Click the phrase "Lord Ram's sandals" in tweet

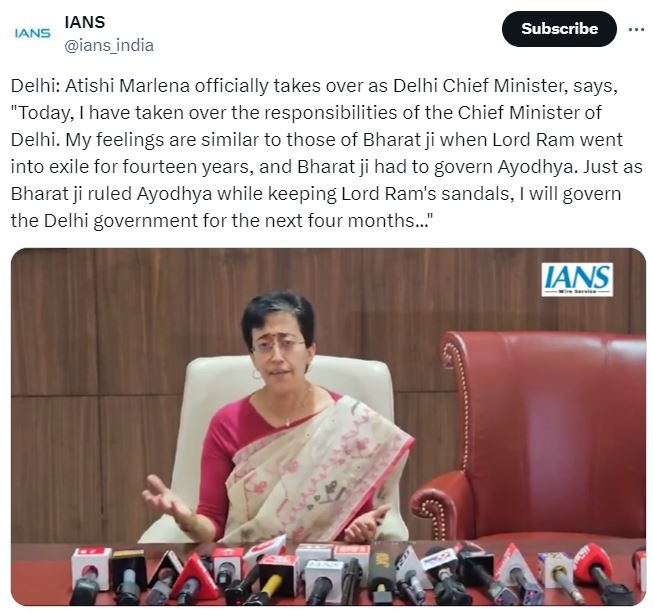(425, 194)
